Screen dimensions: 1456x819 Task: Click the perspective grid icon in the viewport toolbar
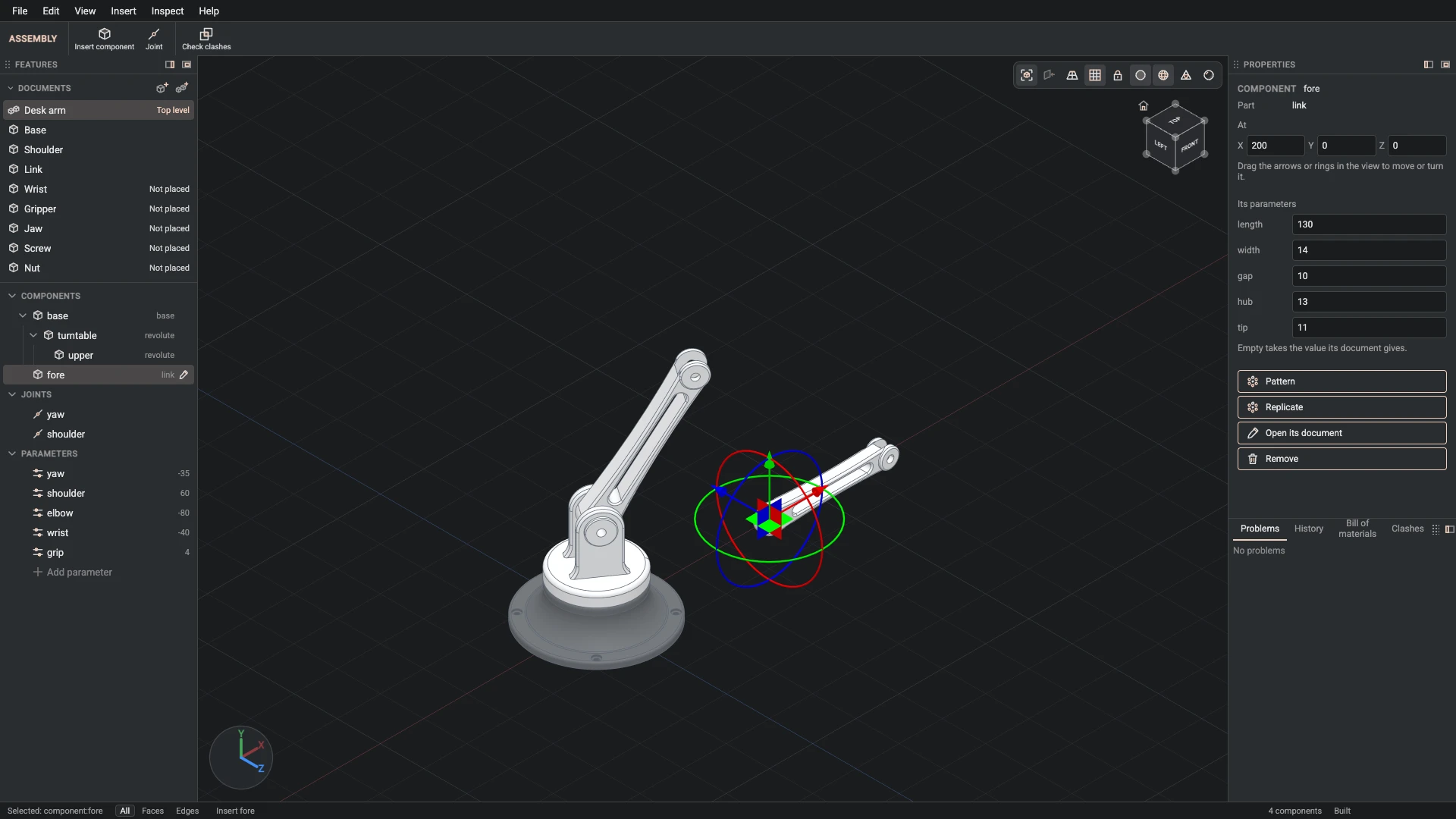tap(1072, 75)
